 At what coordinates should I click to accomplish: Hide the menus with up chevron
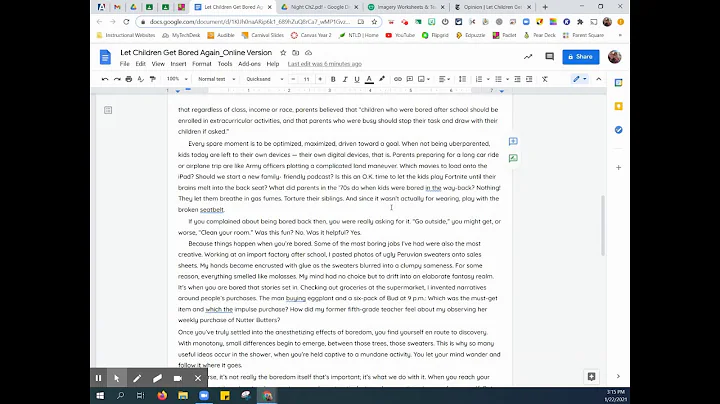[x=599, y=79]
